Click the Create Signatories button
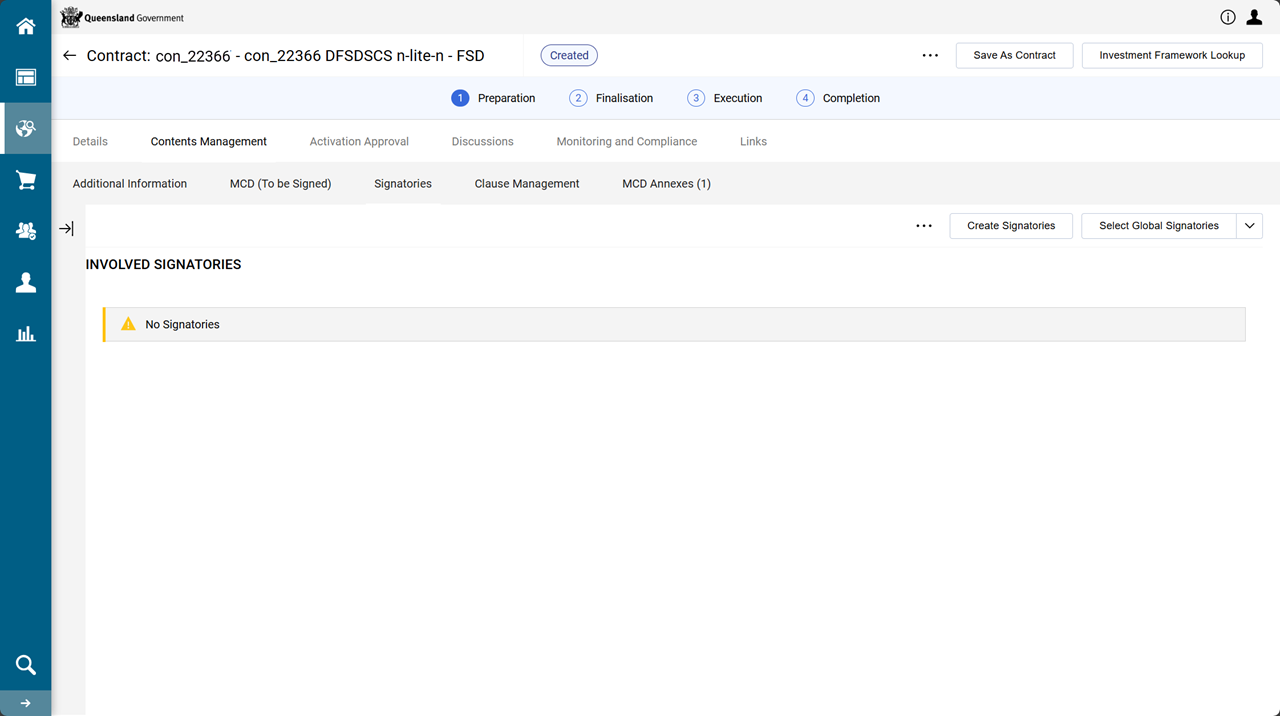 pyautogui.click(x=1010, y=226)
